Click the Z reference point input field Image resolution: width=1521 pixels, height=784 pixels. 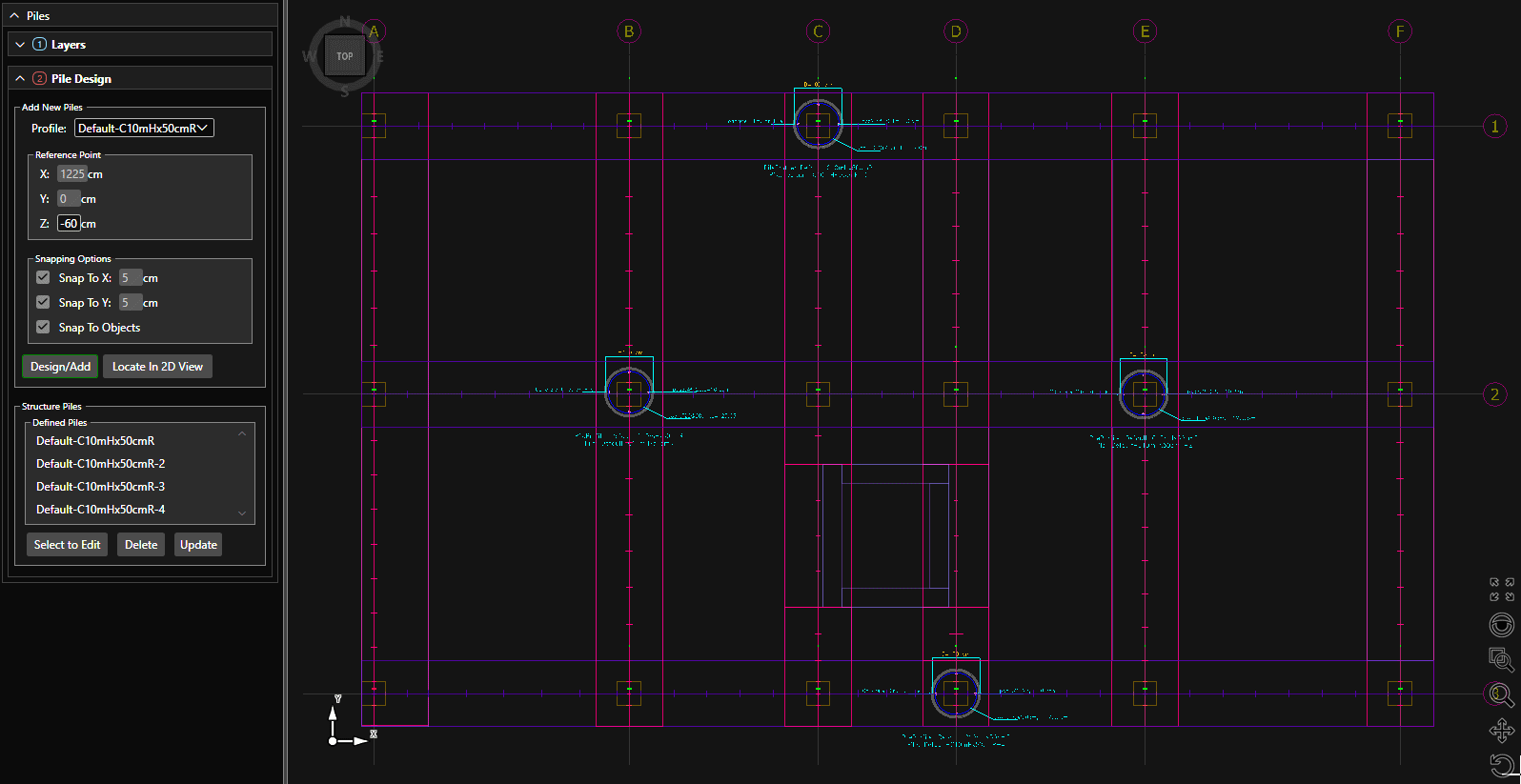click(x=69, y=224)
